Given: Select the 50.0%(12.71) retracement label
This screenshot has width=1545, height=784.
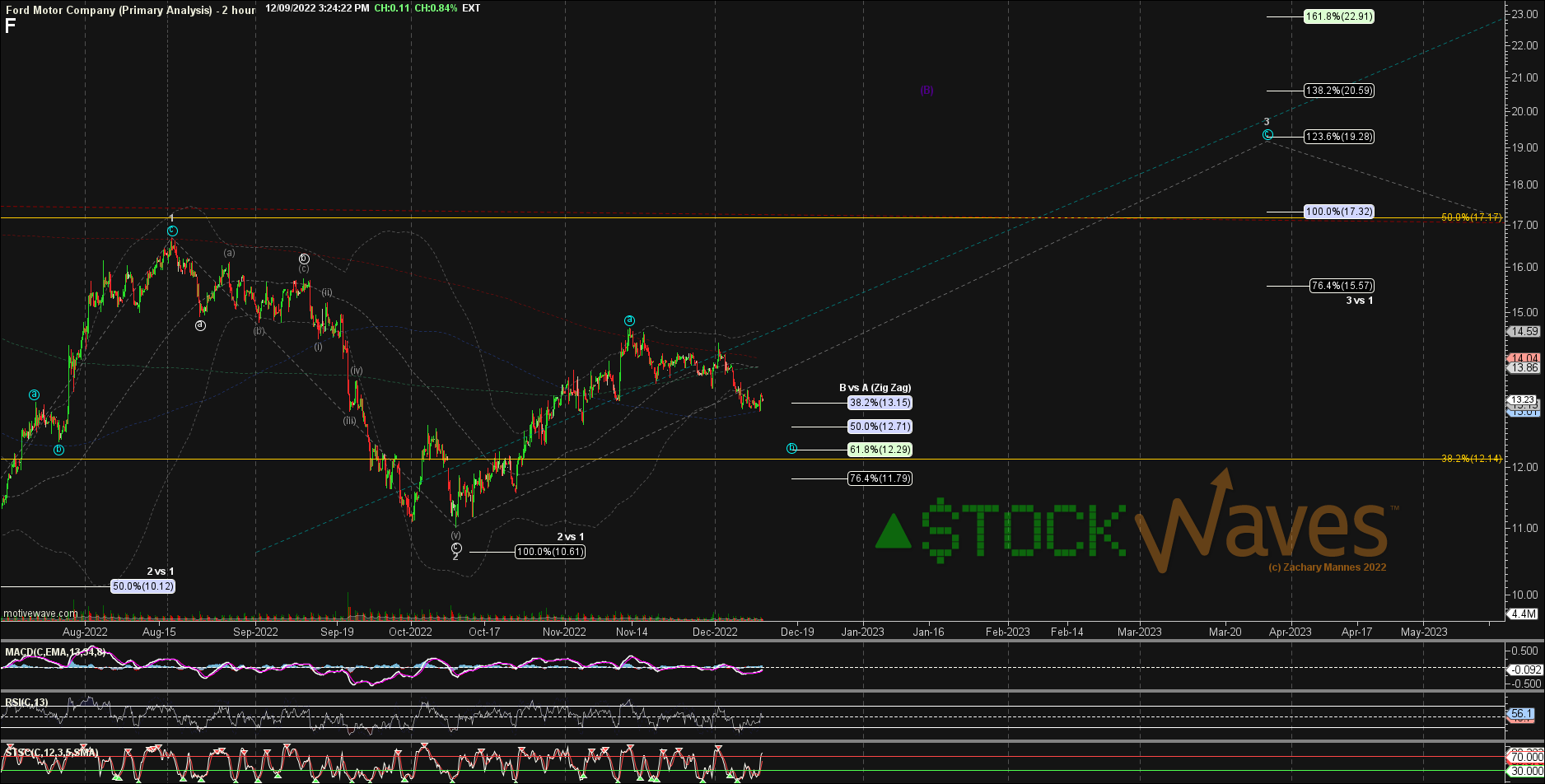Looking at the screenshot, I should pos(880,427).
